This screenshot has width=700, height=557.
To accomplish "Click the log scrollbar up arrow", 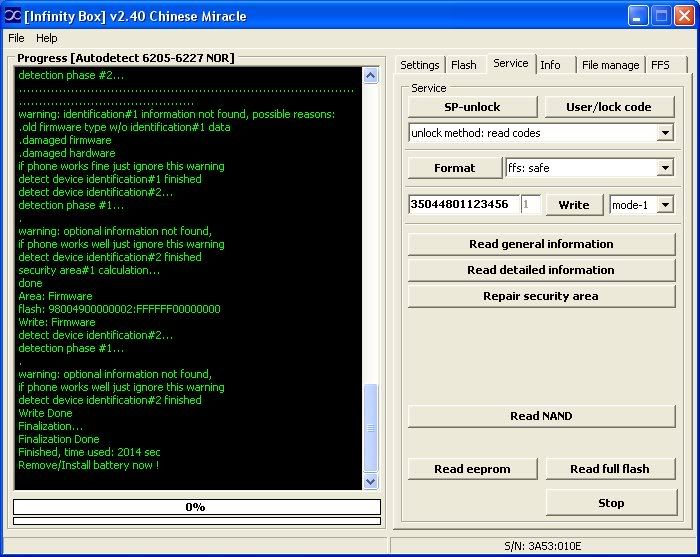I will pyautogui.click(x=371, y=75).
